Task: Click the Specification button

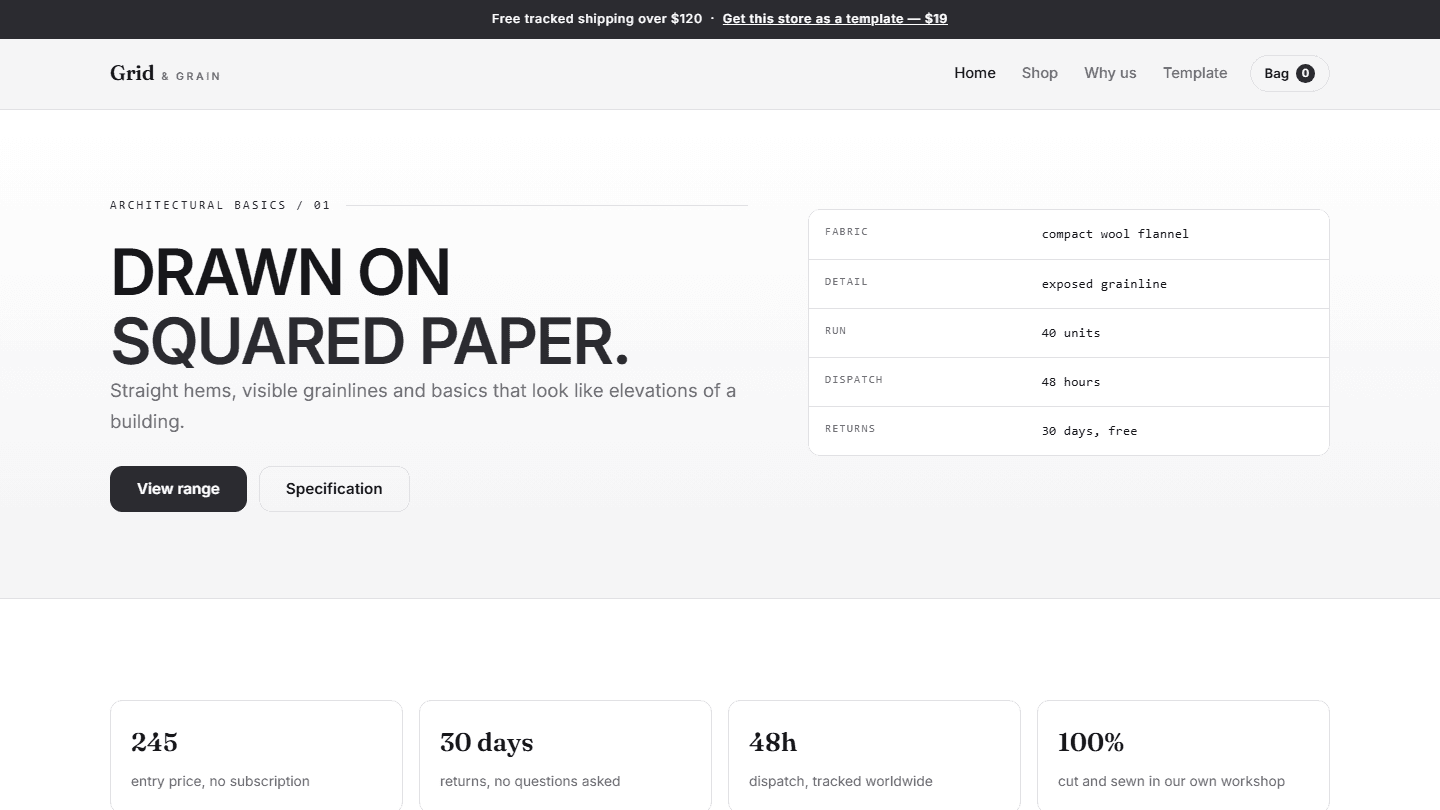Action: (x=334, y=489)
